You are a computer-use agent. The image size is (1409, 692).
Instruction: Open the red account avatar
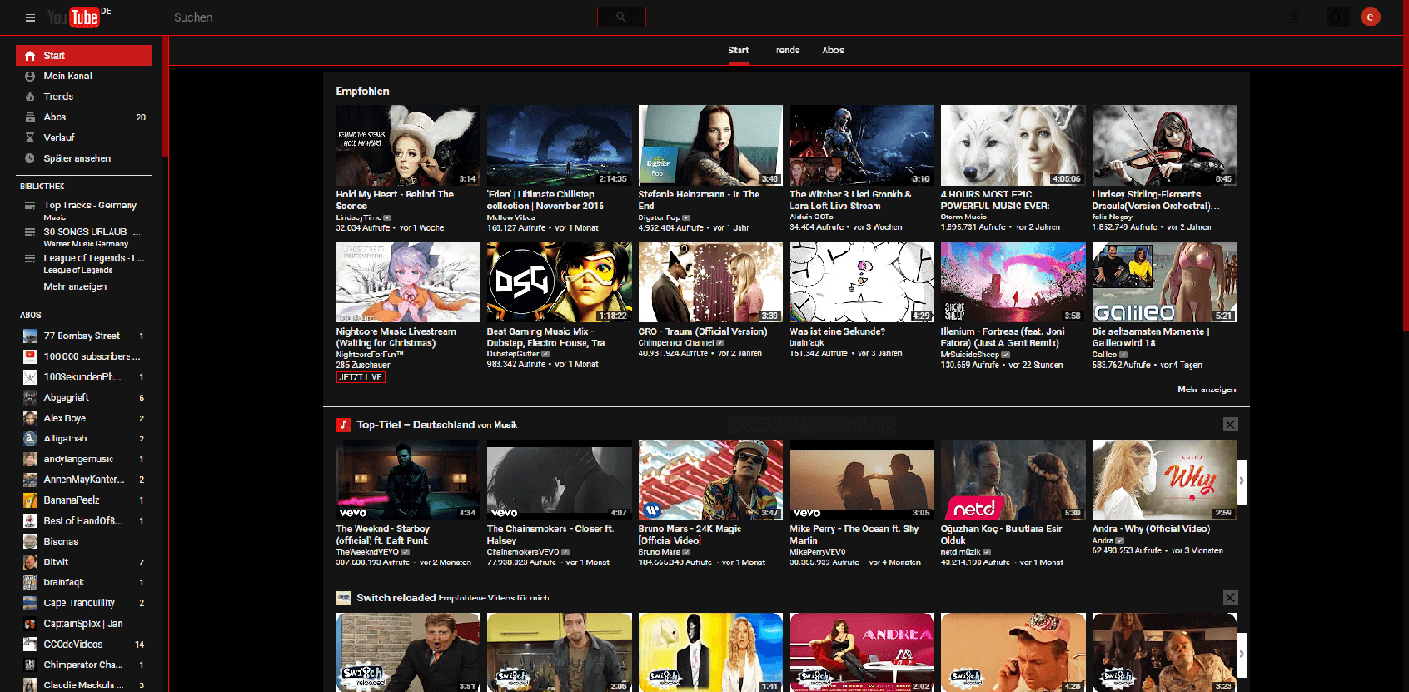pyautogui.click(x=1370, y=16)
